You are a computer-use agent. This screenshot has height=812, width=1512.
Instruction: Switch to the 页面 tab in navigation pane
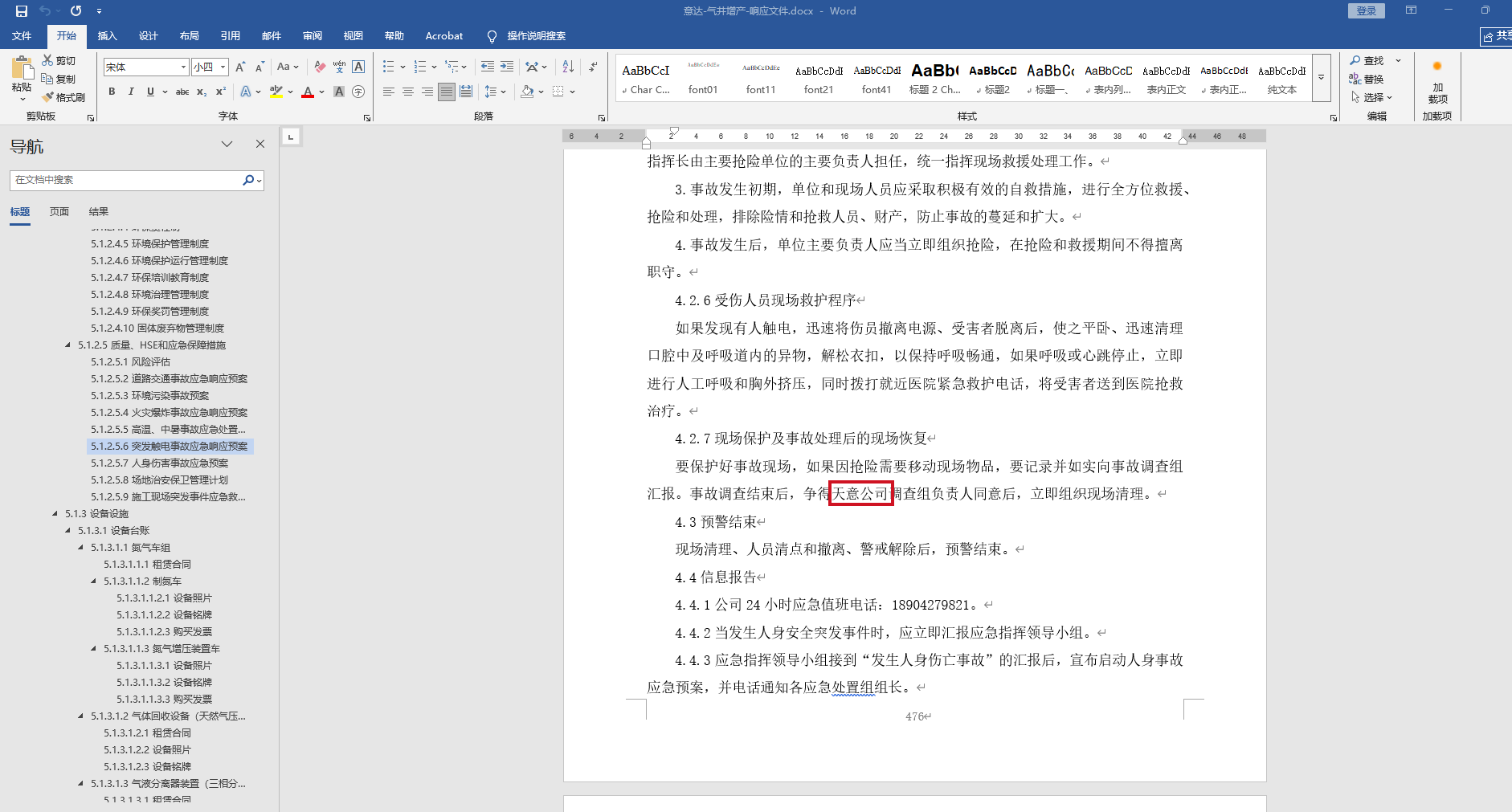[x=59, y=212]
